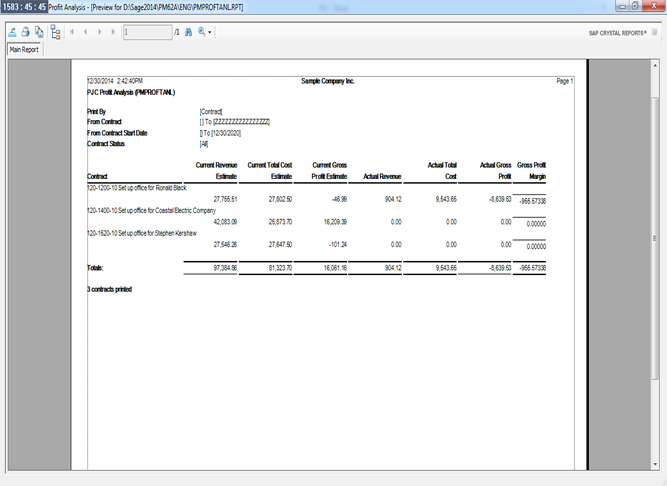Select the Main Report tab

[23, 49]
